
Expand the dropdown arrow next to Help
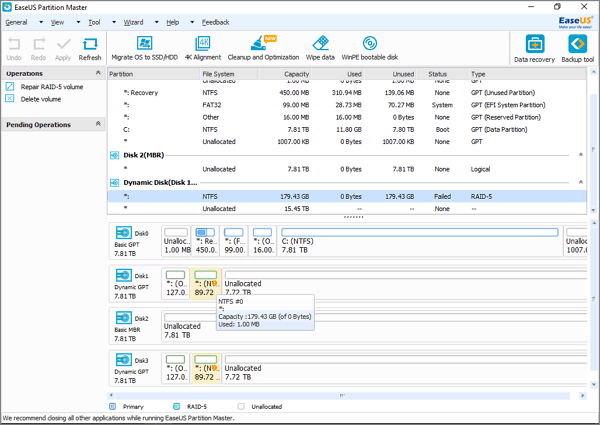[192, 22]
